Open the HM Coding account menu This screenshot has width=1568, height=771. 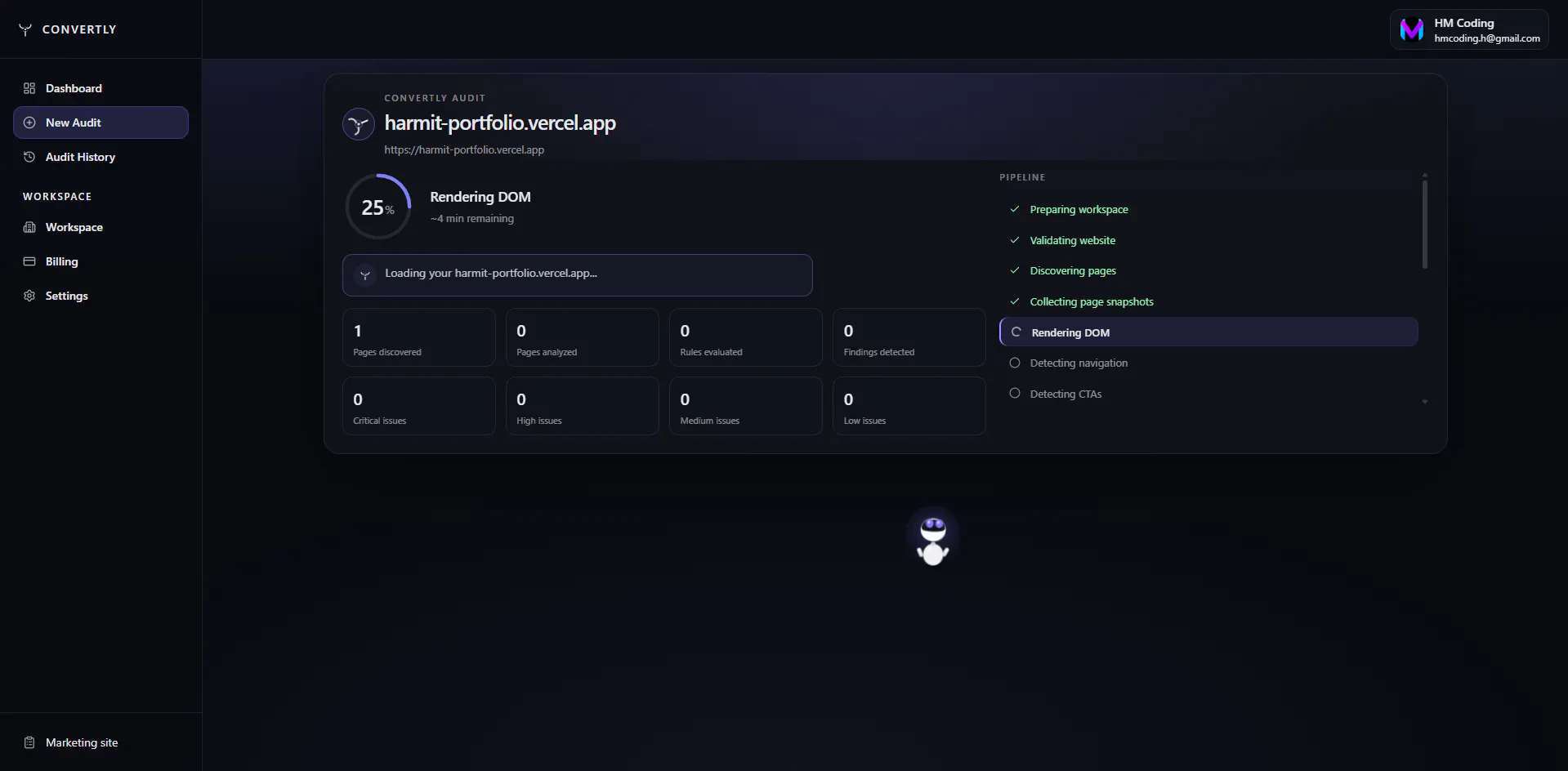1469,29
